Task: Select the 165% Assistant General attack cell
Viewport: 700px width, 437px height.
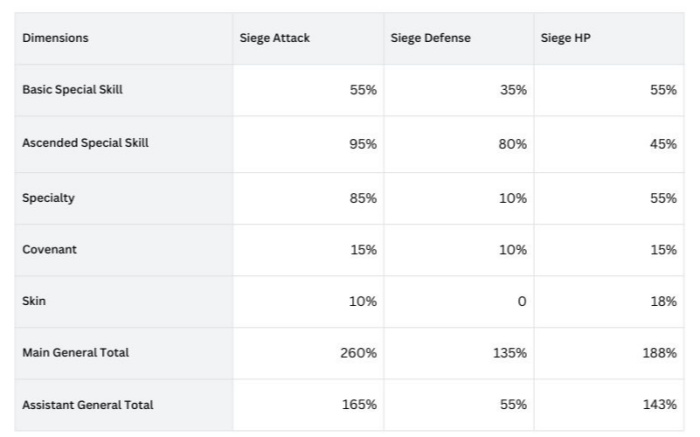Action: (359, 405)
